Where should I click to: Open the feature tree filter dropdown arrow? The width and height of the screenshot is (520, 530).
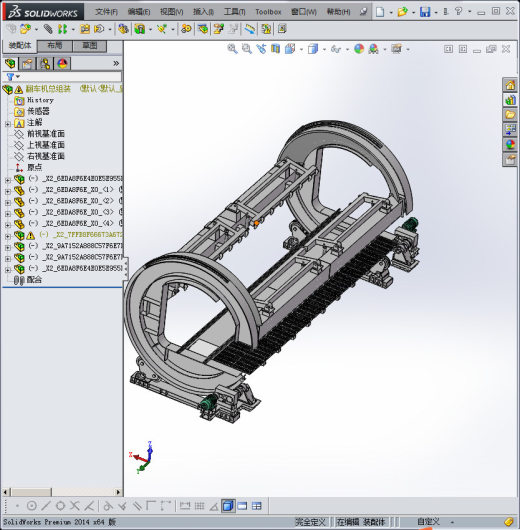click(18, 77)
